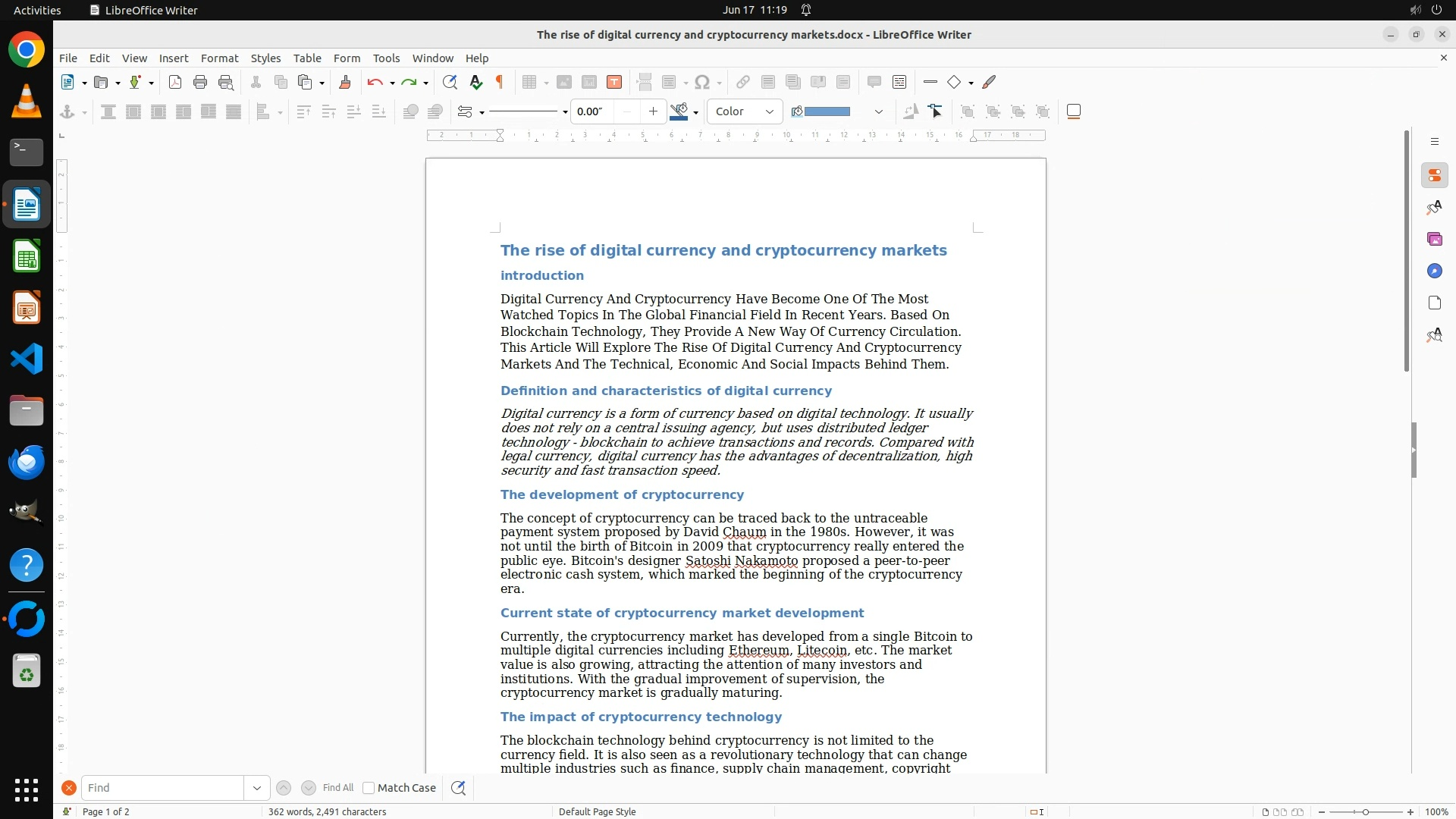Click the Undo arrow icon
Viewport: 1456px width, 819px height.
[375, 83]
